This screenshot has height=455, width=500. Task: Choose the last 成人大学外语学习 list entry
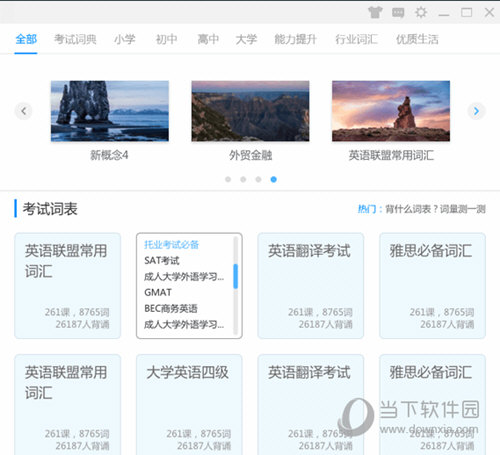pyautogui.click(x=184, y=324)
